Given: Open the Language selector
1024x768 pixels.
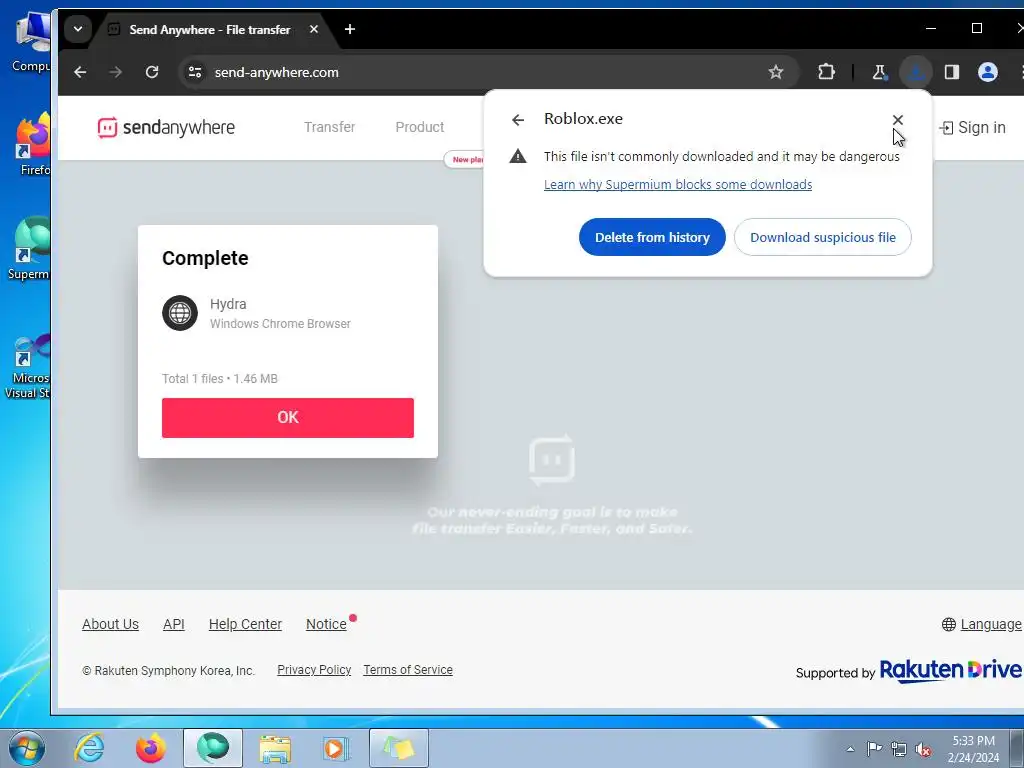Looking at the screenshot, I should (x=982, y=624).
